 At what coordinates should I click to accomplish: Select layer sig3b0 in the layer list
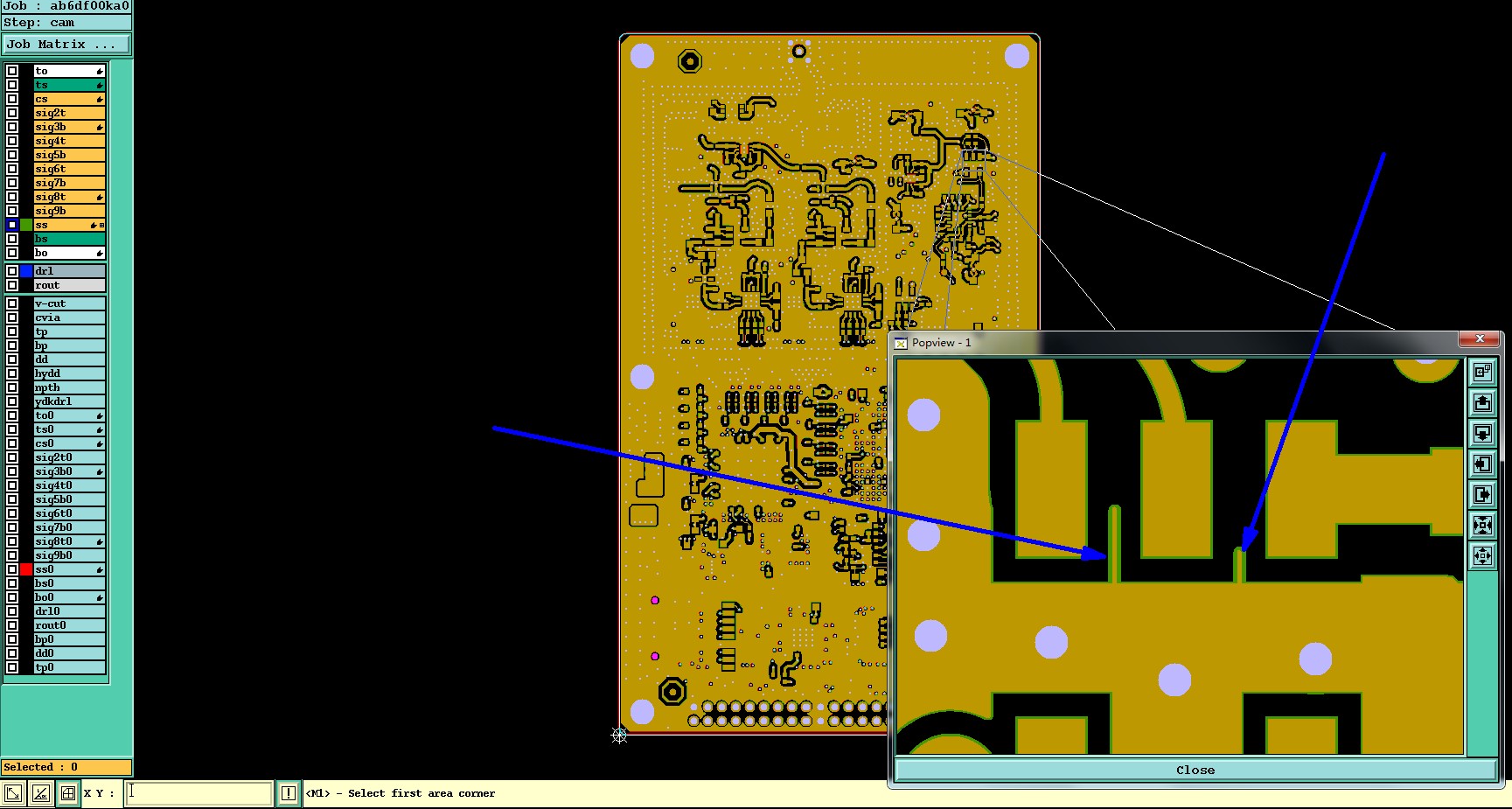[x=69, y=471]
